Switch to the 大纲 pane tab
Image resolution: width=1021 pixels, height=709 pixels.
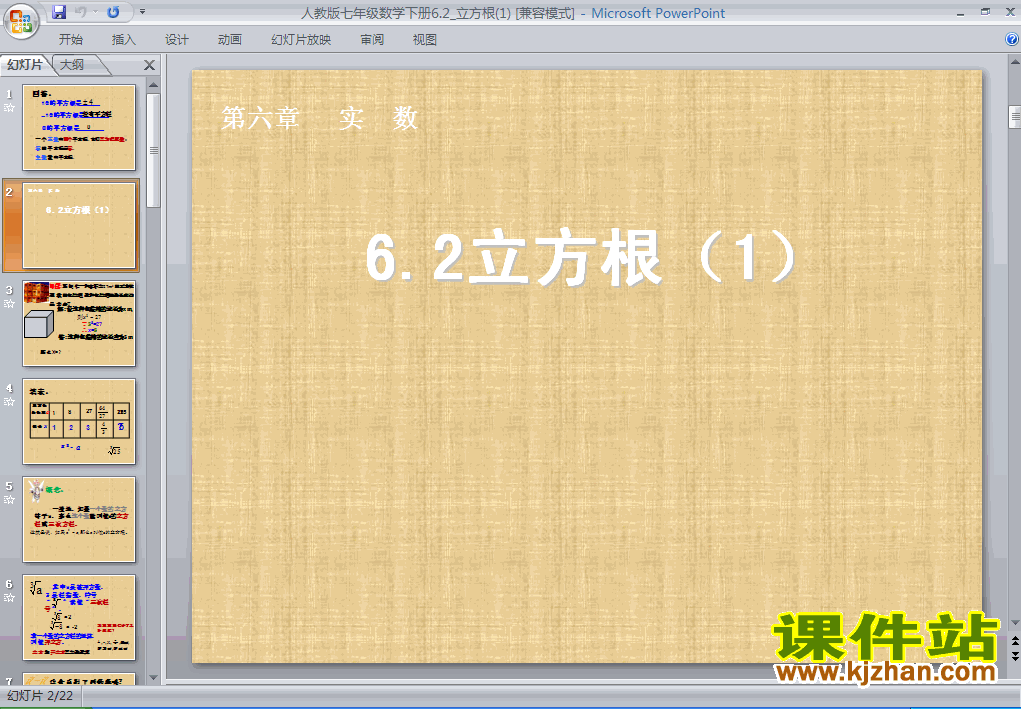pos(72,64)
